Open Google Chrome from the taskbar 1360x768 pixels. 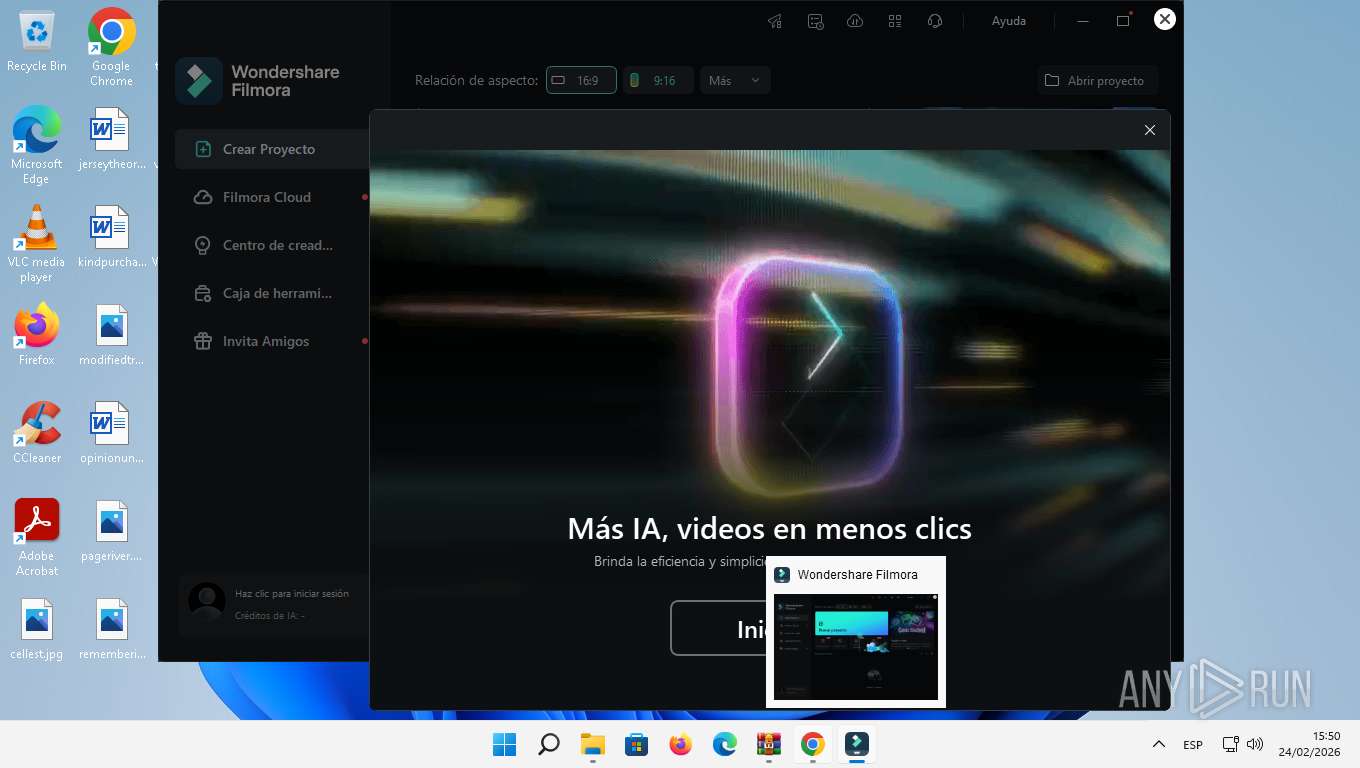[x=813, y=744]
